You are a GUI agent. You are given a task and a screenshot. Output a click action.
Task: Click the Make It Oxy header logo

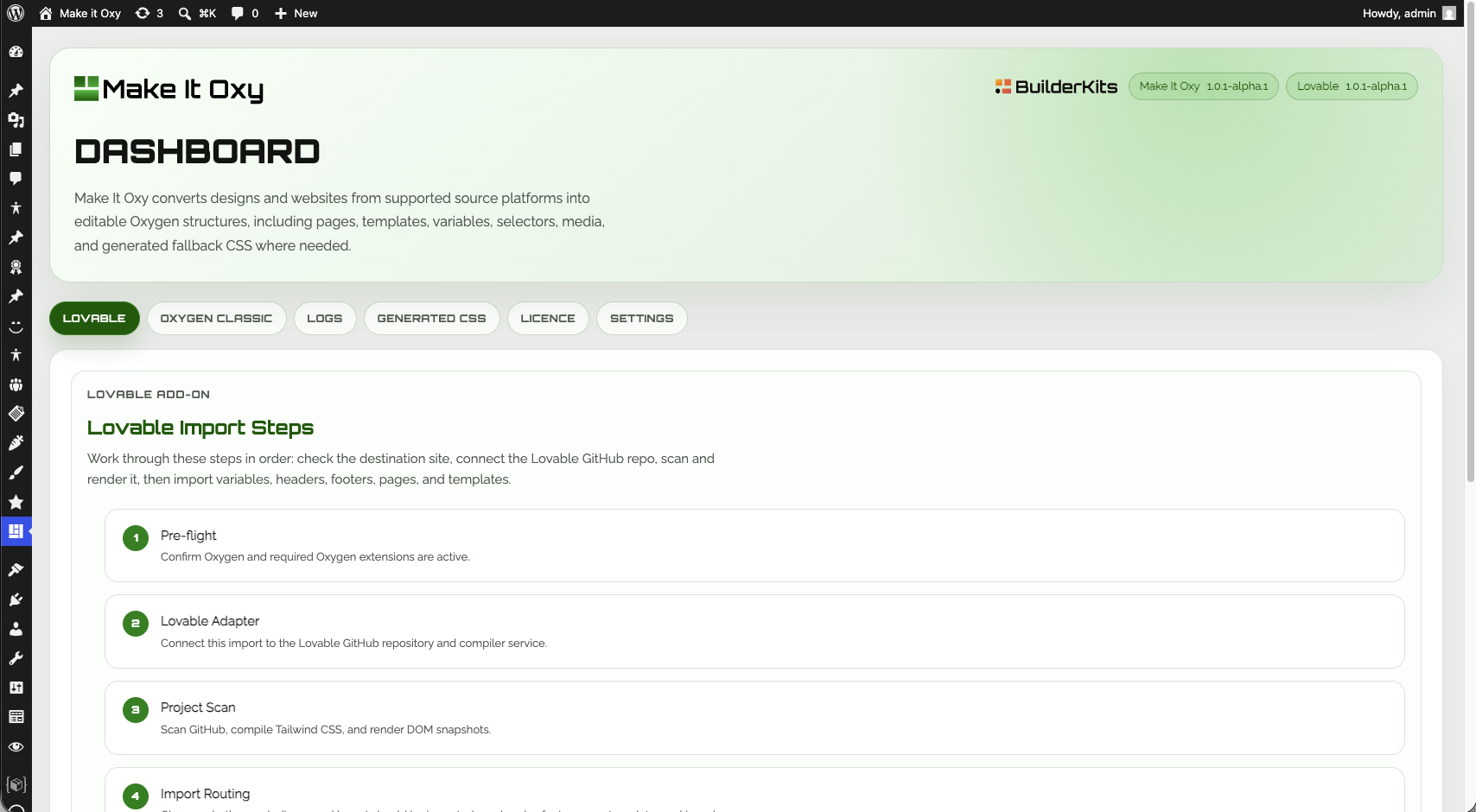coord(169,89)
